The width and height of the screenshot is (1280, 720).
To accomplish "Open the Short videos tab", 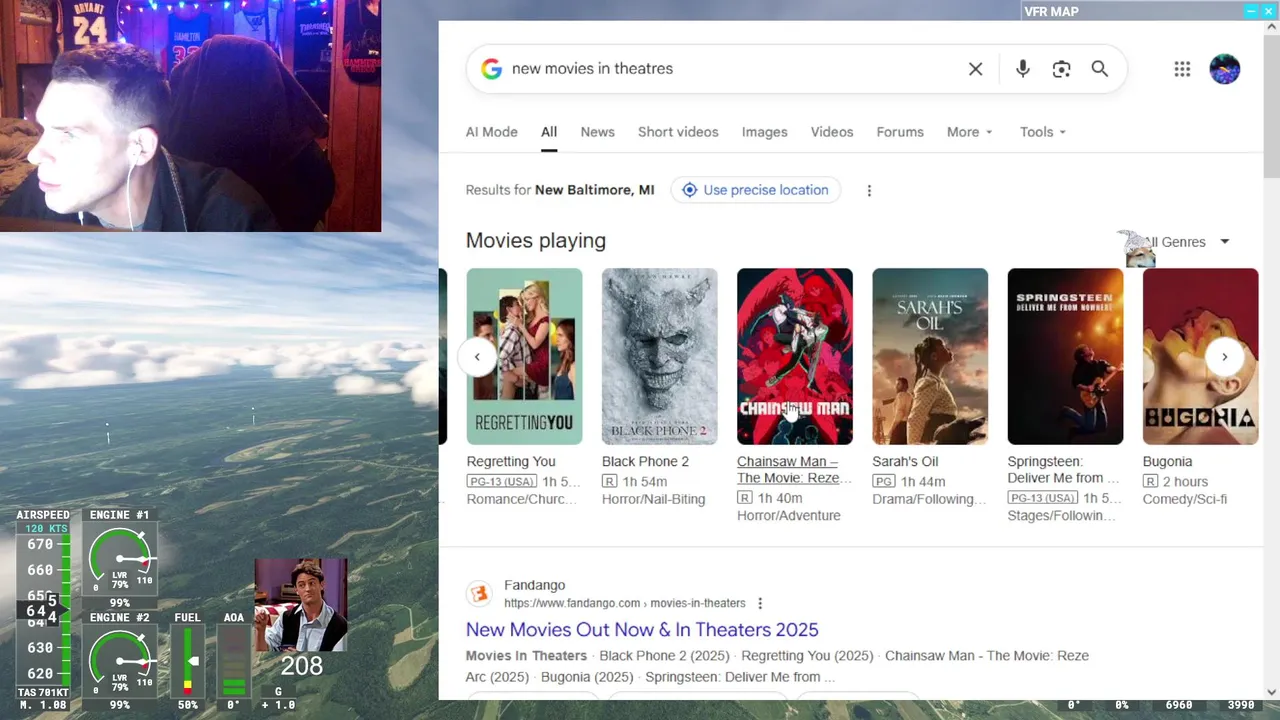I will [678, 132].
